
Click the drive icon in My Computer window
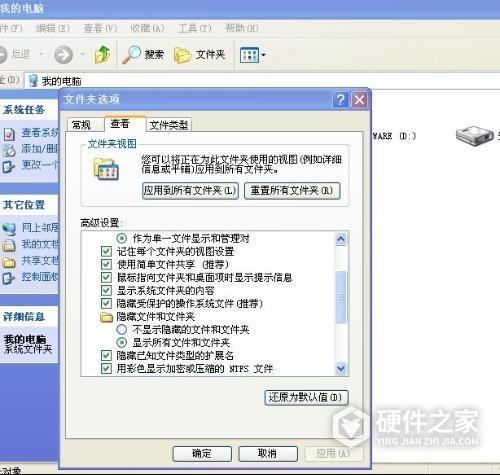[475, 135]
